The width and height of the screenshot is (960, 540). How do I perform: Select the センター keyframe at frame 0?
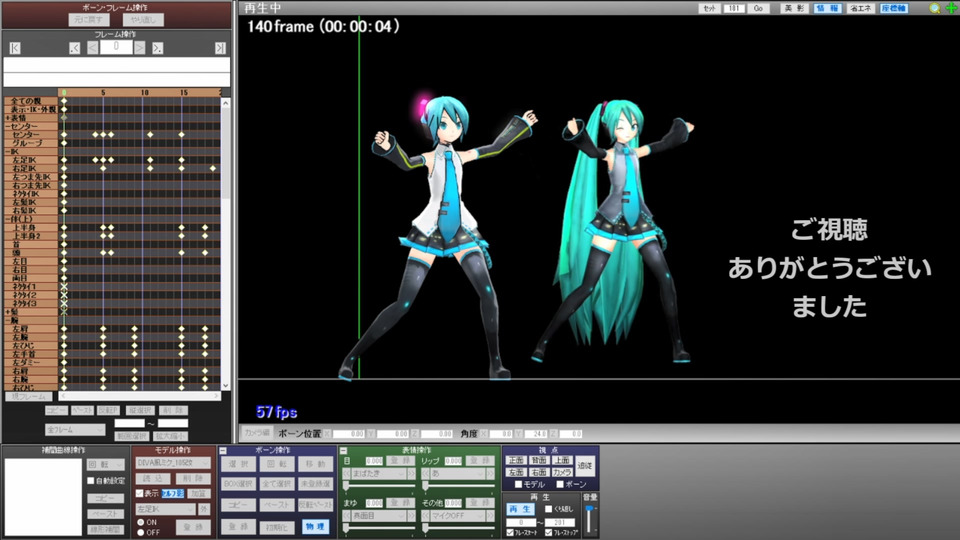point(64,135)
